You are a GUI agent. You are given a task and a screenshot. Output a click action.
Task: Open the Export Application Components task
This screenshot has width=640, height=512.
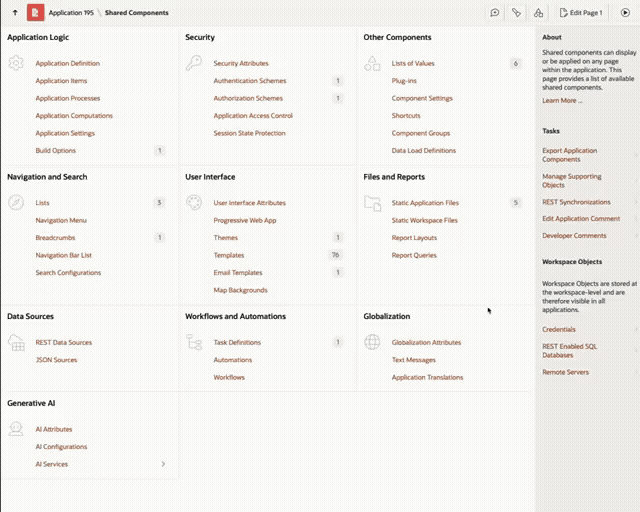[569, 155]
